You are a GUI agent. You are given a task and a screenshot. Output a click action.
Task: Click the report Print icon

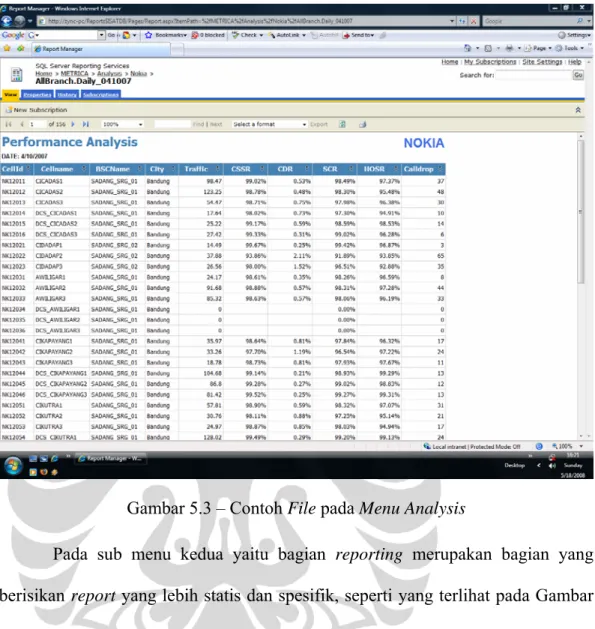coord(363,124)
